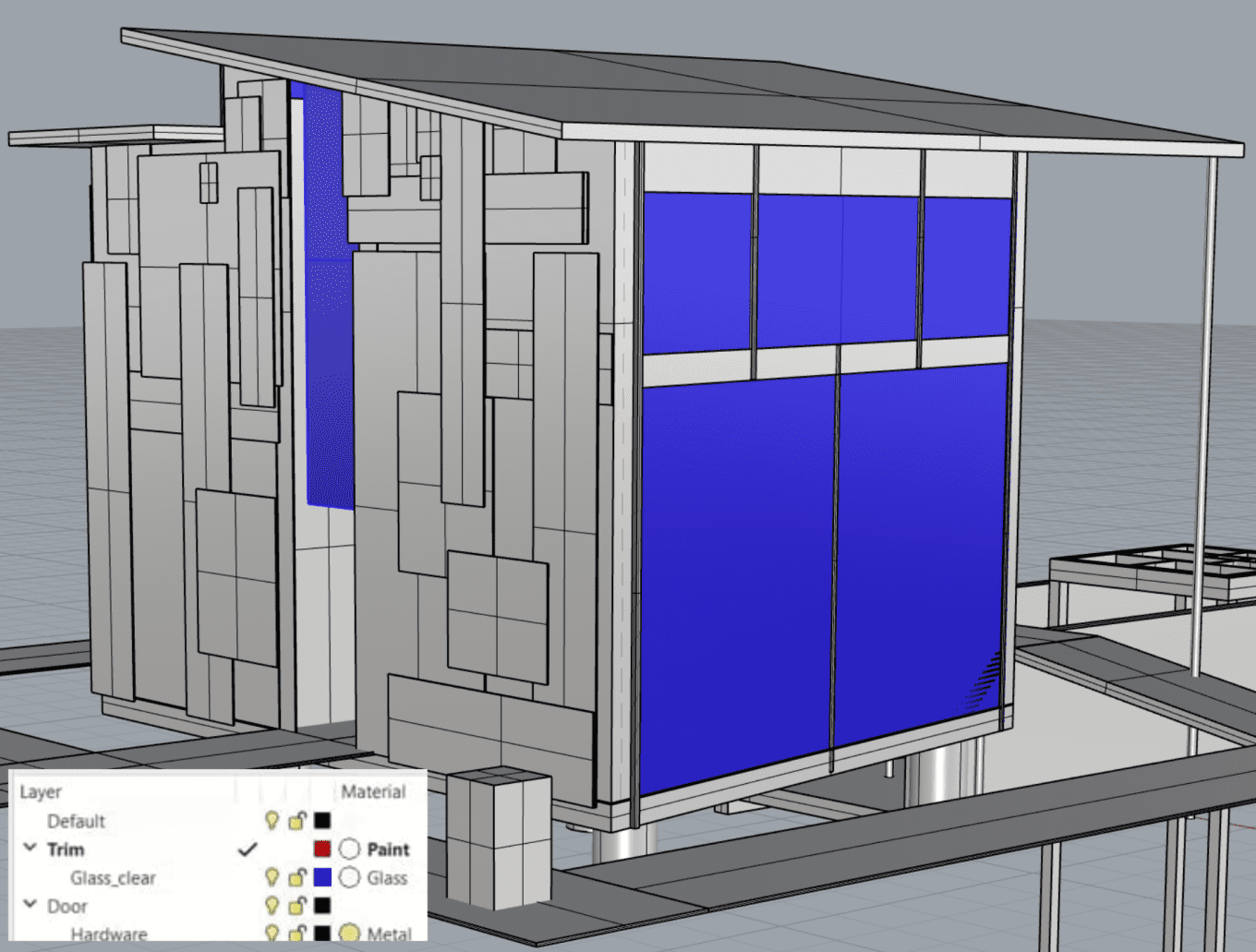Lock the Default layer padlock
The image size is (1256, 952).
pyautogui.click(x=296, y=820)
